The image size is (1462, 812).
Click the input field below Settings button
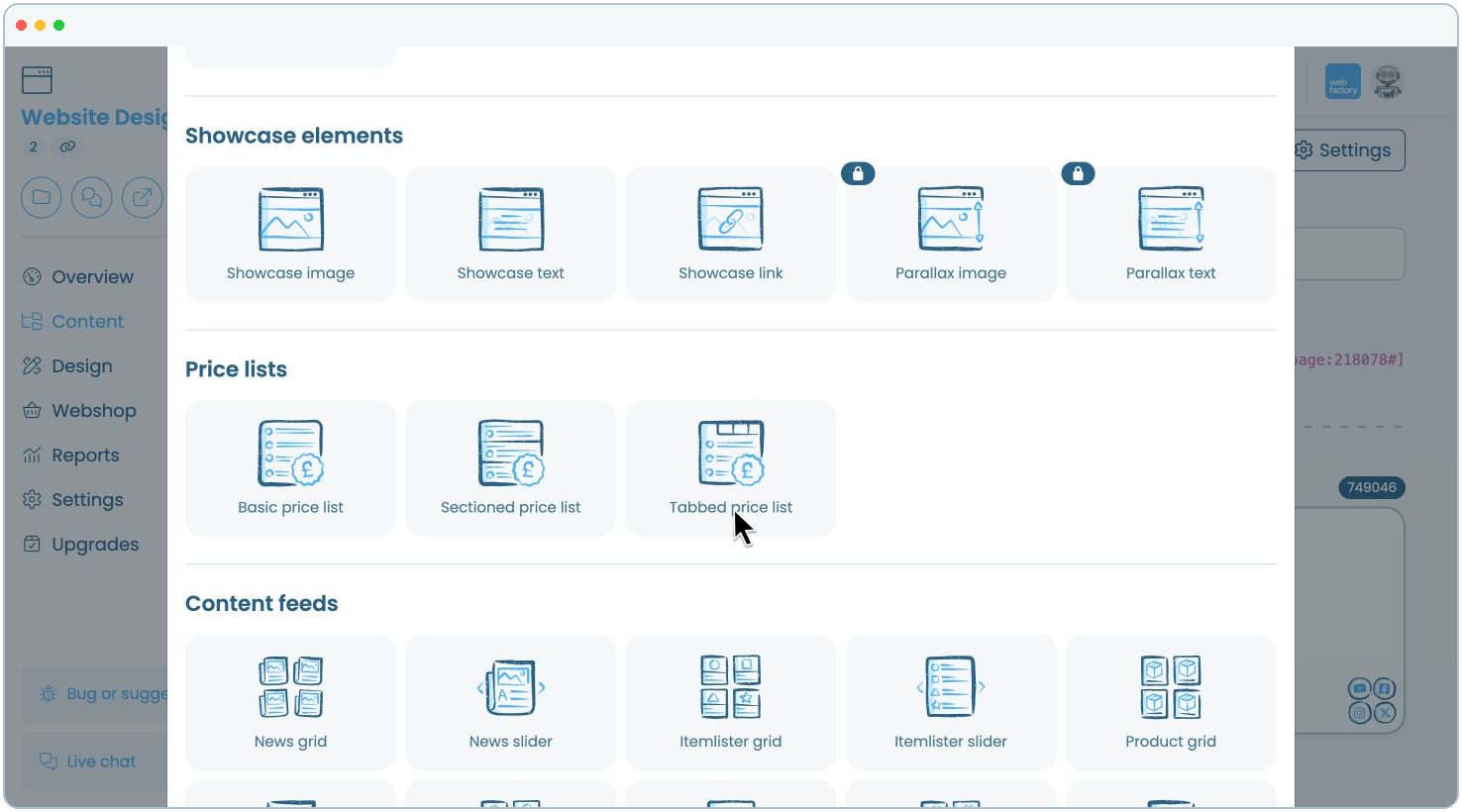[1349, 254]
